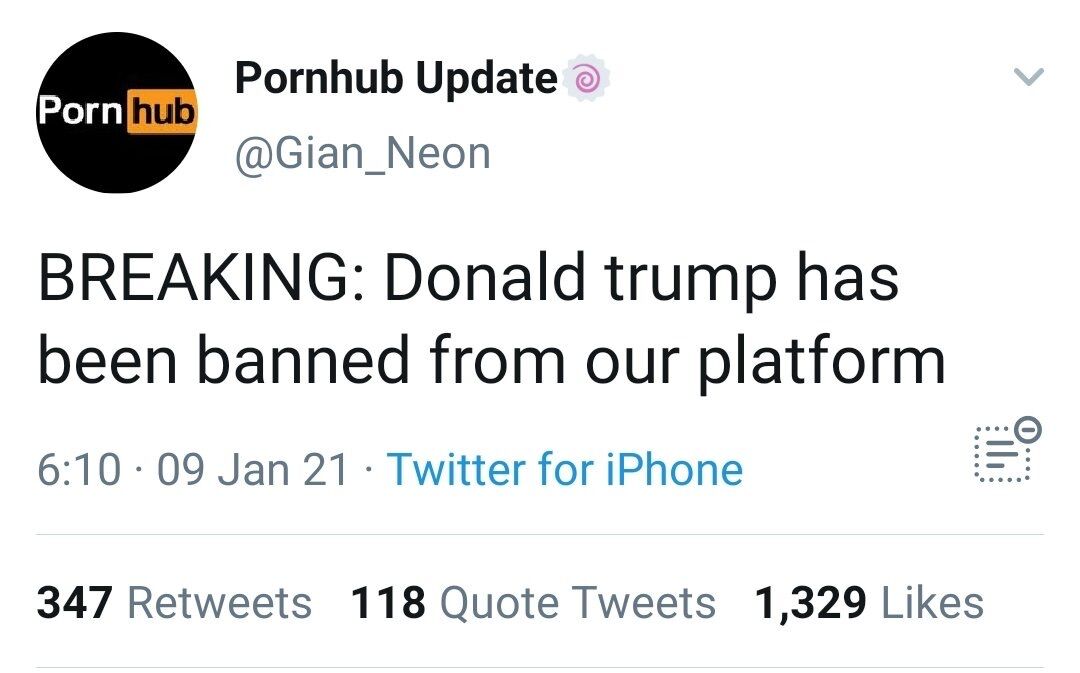Viewport: 1080px width, 673px height.
Task: Show the Retweets list
Action: (220, 603)
